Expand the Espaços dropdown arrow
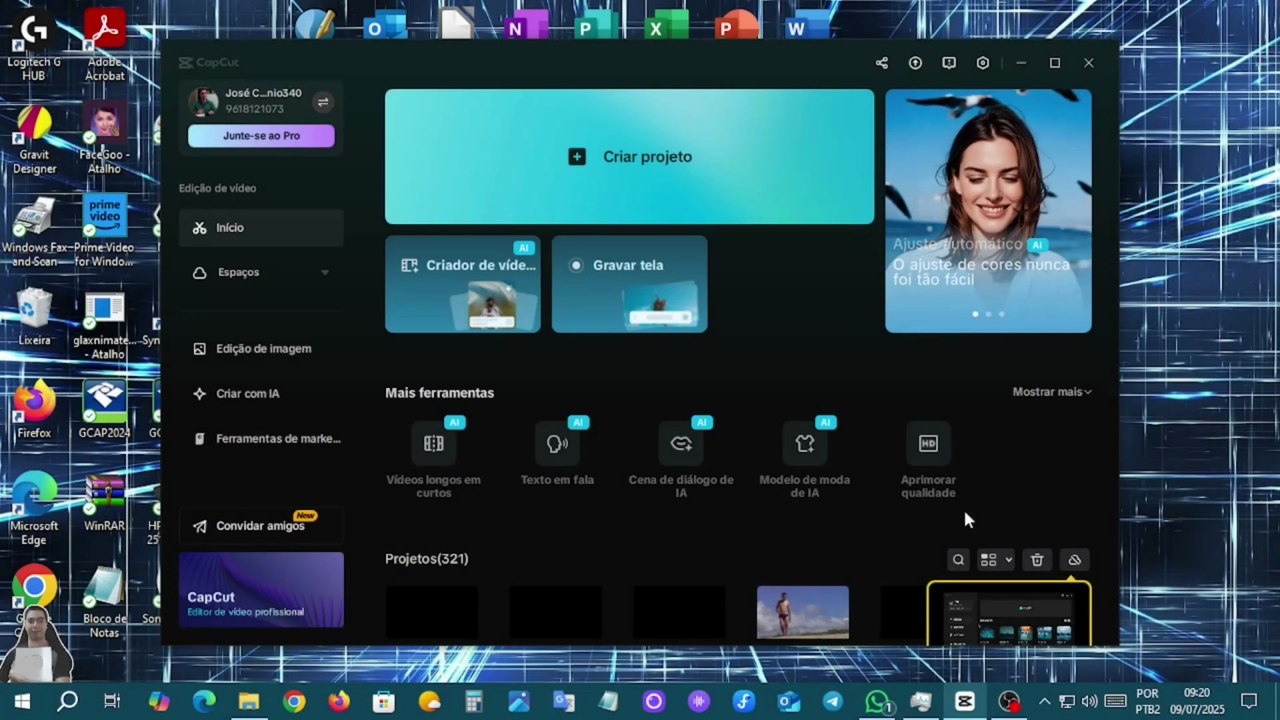 (324, 273)
